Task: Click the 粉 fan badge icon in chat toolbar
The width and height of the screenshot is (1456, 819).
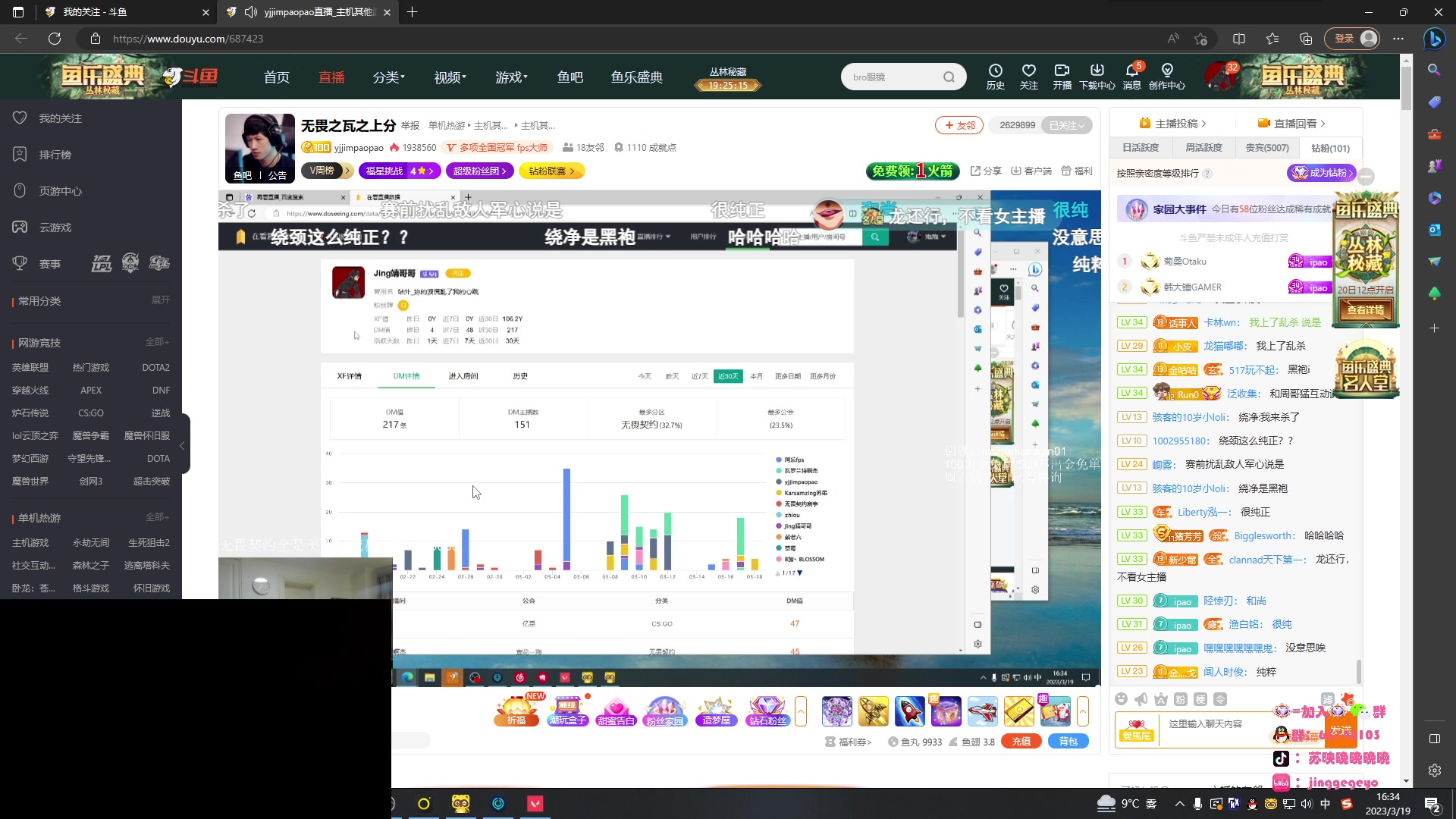Action: 1181,699
